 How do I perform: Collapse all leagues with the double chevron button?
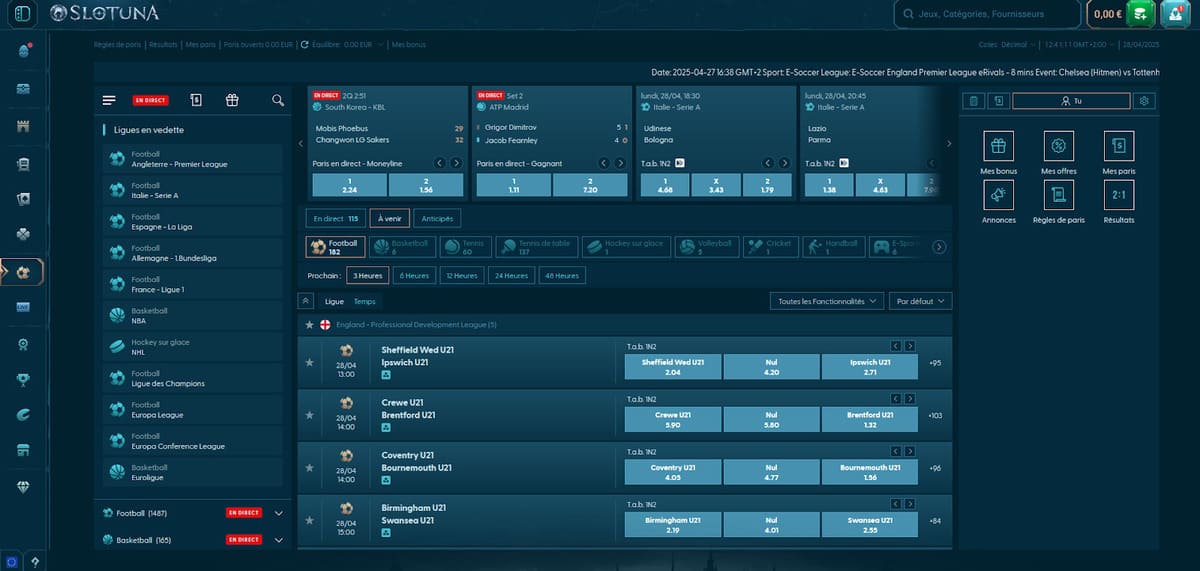point(307,300)
